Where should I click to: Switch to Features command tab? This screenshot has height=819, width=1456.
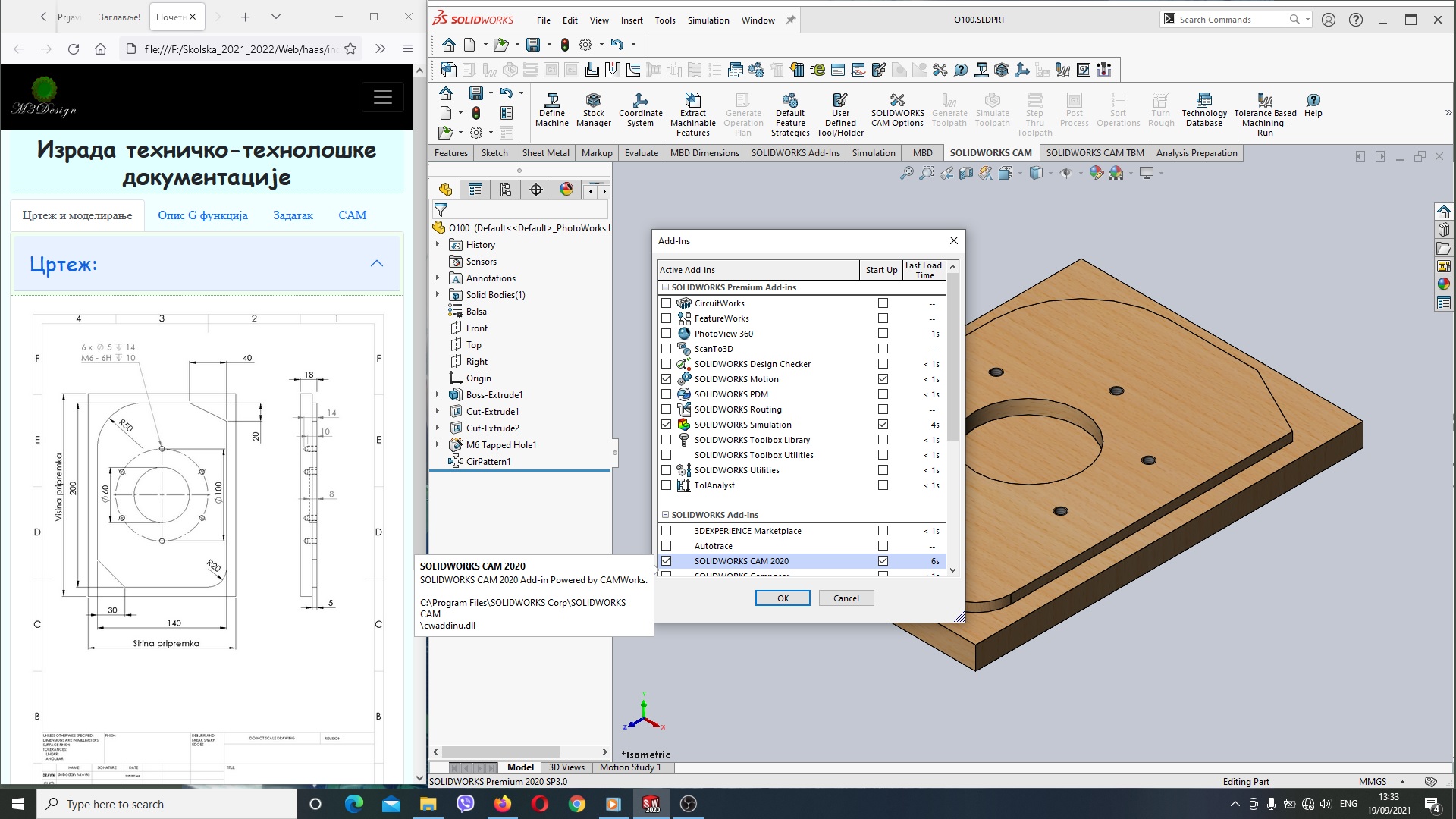coord(451,153)
